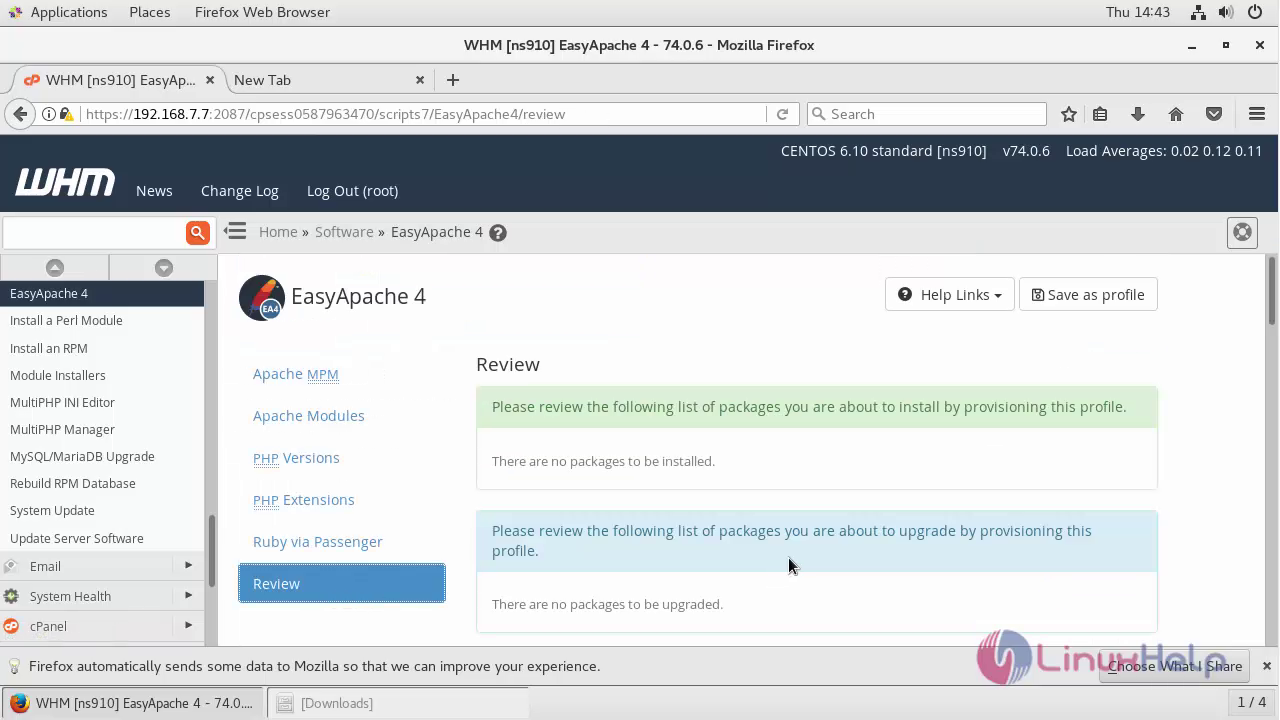Open the Help Links dropdown

point(950,295)
